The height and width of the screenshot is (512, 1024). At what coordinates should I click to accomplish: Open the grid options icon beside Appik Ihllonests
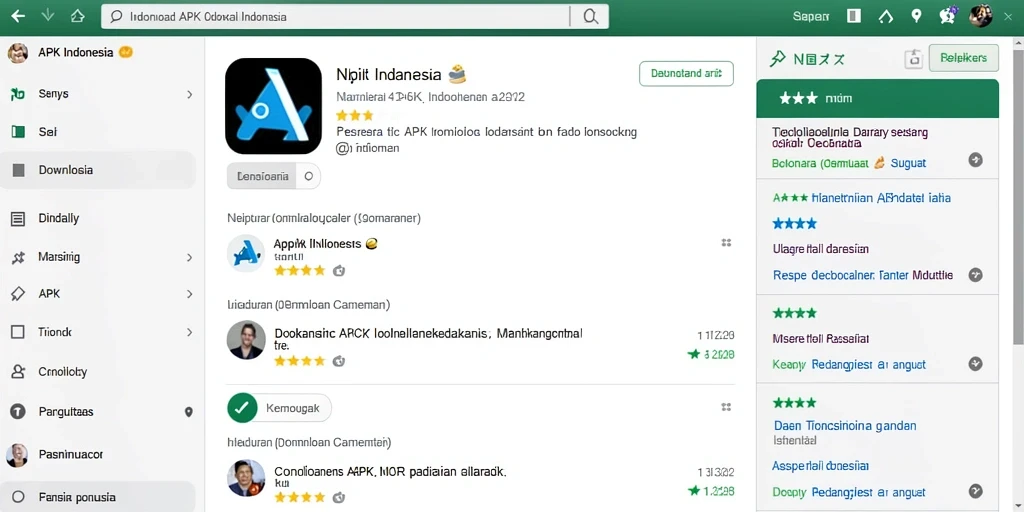point(726,243)
